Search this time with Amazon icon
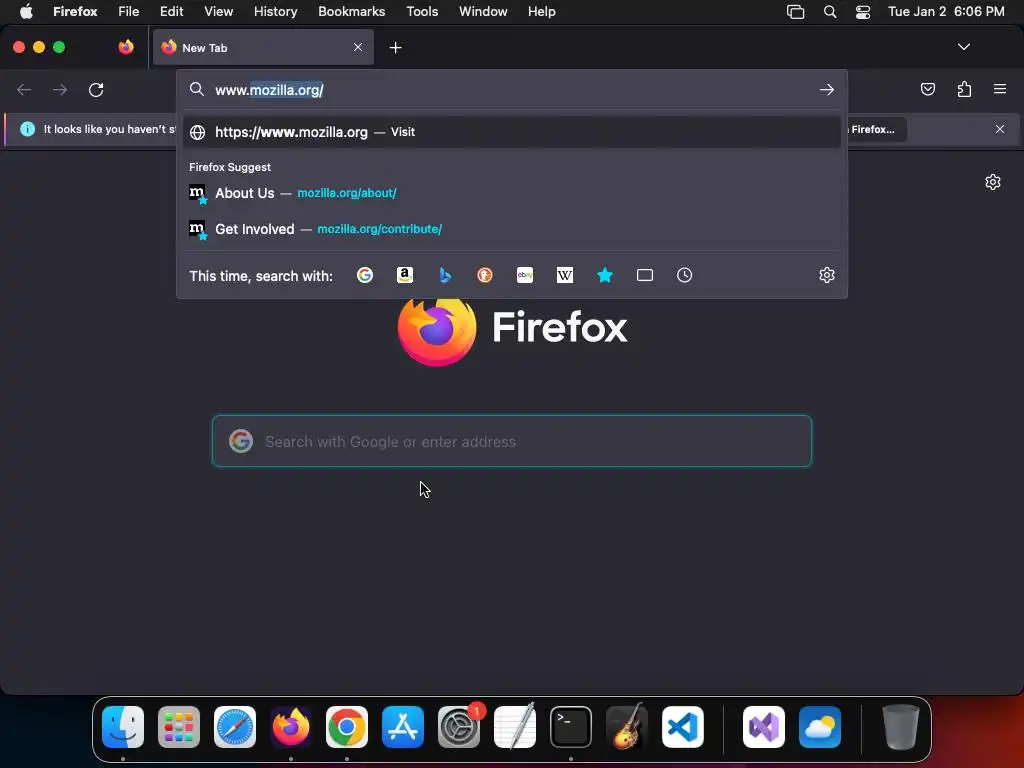Image resolution: width=1024 pixels, height=768 pixels. pyautogui.click(x=405, y=276)
